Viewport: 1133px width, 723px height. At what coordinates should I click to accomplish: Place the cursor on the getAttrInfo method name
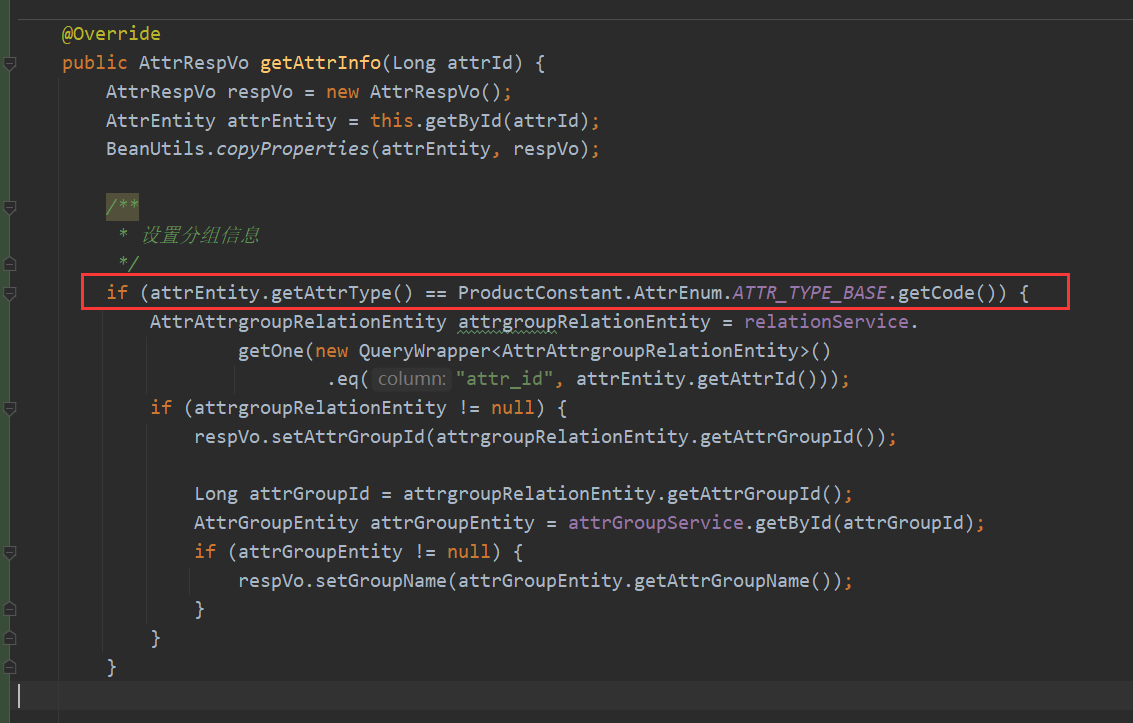[x=320, y=63]
